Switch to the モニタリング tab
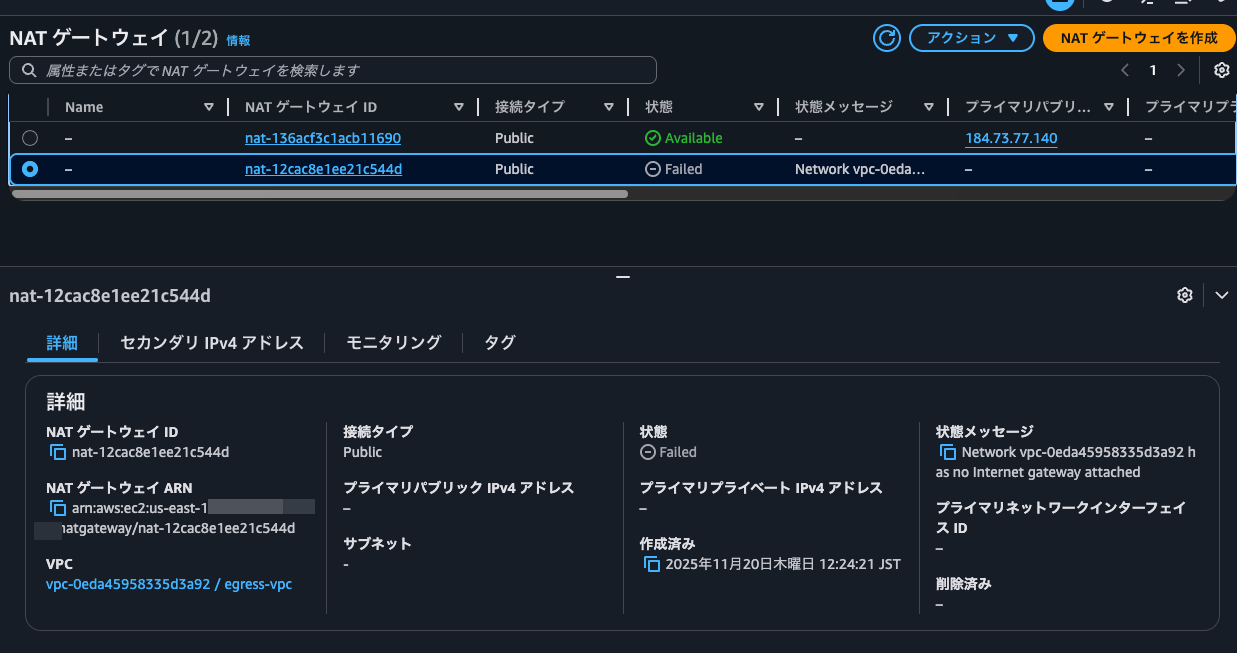 393,343
